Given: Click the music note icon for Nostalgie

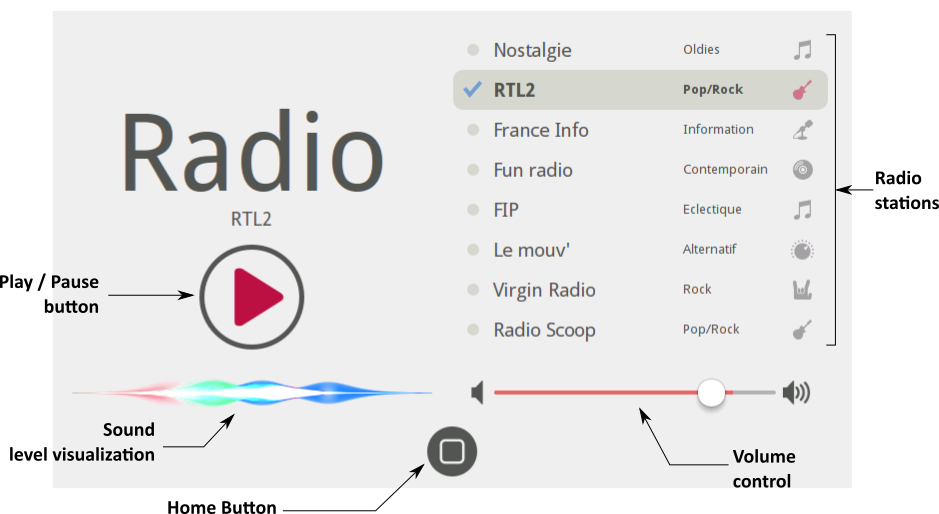Looking at the screenshot, I should click(x=802, y=50).
